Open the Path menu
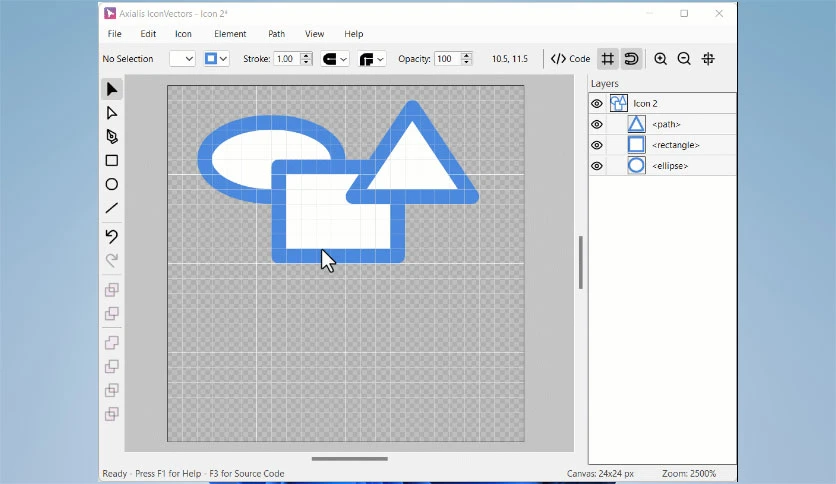 [x=276, y=34]
